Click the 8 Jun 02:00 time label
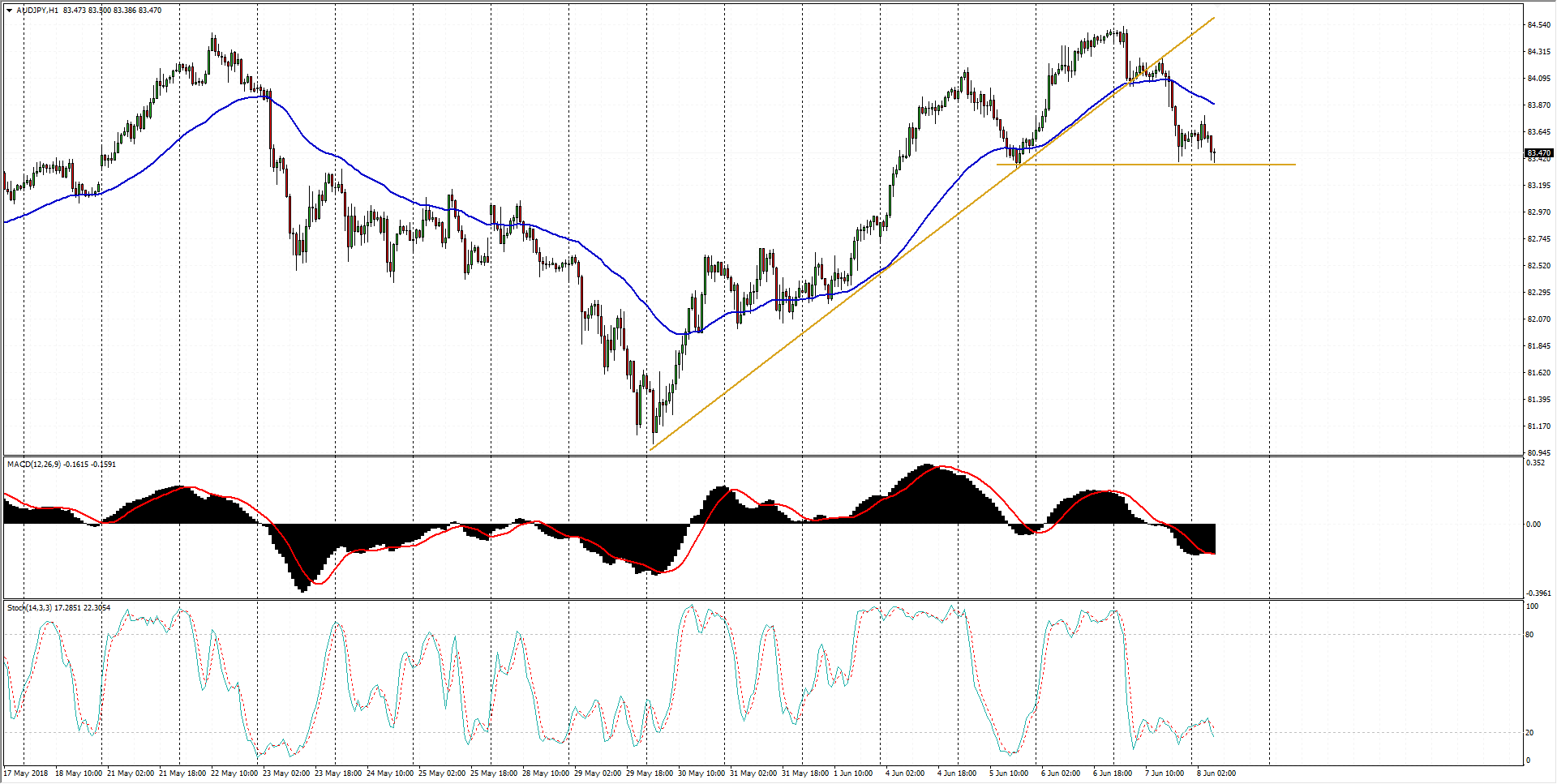This screenshot has width=1557, height=784. point(1216,773)
